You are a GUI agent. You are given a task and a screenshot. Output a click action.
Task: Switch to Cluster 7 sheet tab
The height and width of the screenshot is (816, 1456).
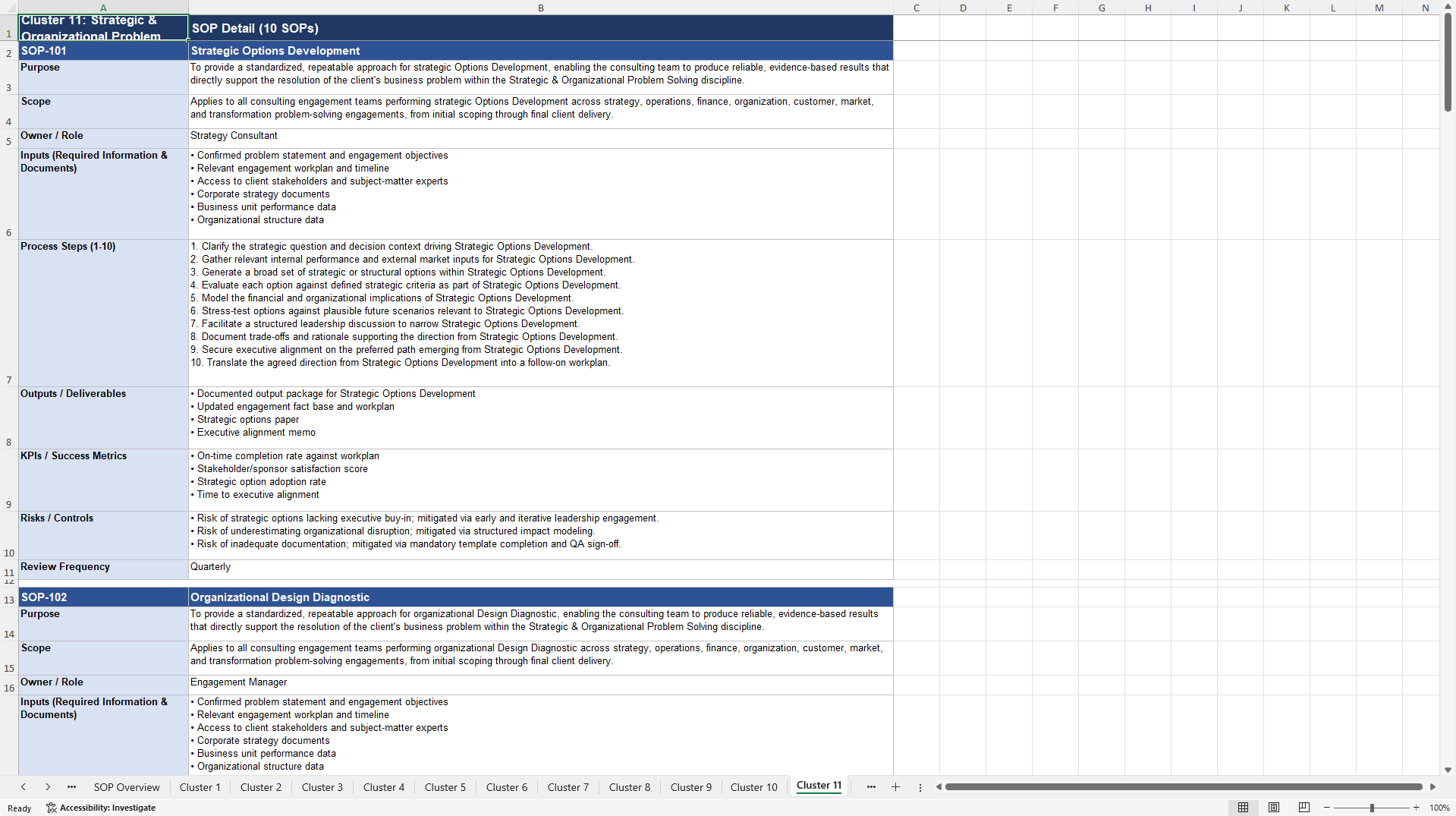(568, 787)
